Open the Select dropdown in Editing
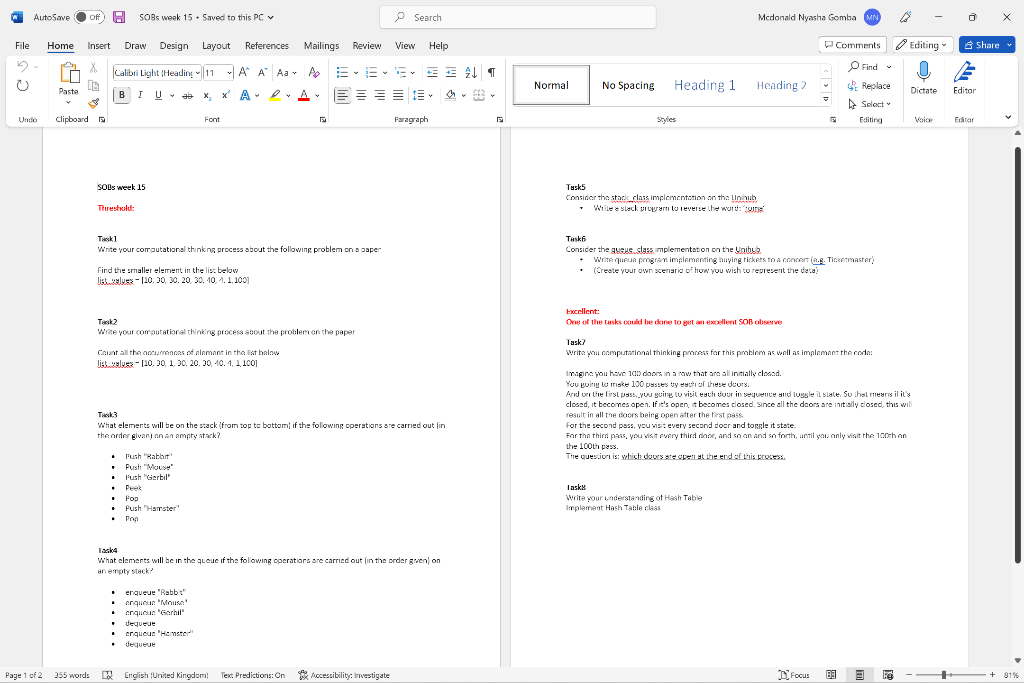The width and height of the screenshot is (1024, 683). [869, 104]
